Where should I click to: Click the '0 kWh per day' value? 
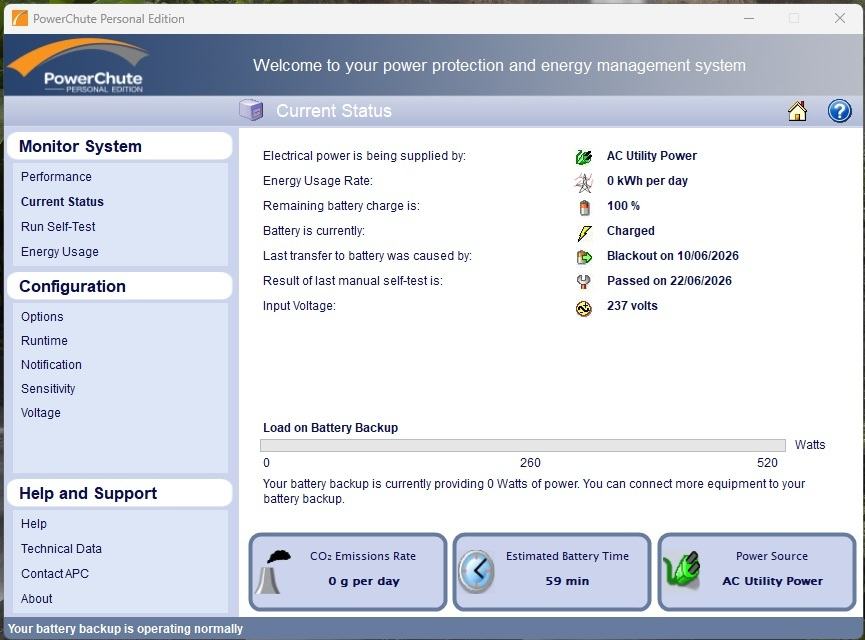647,181
